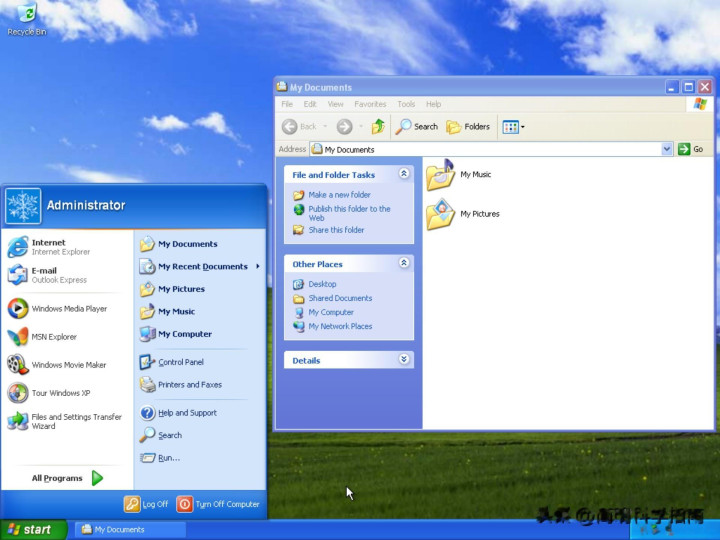Open the Forward button history dropdown
This screenshot has width=720, height=540.
pyautogui.click(x=361, y=126)
